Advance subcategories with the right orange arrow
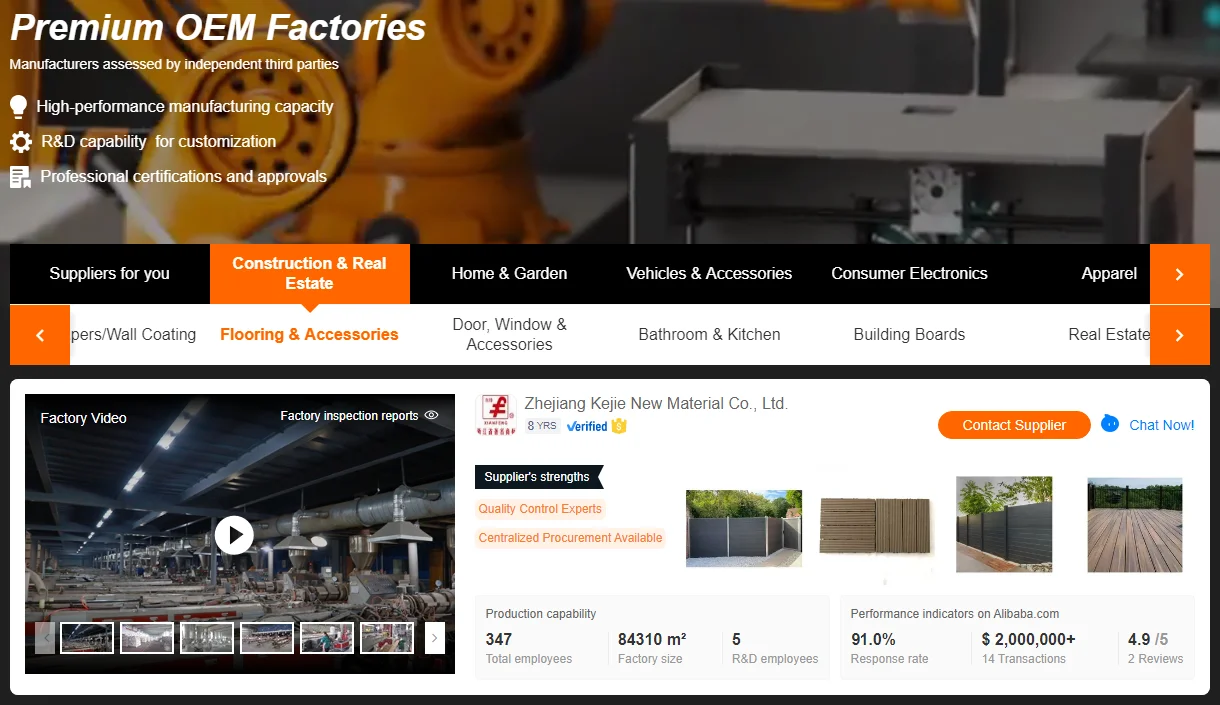This screenshot has height=705, width=1220. click(1179, 335)
